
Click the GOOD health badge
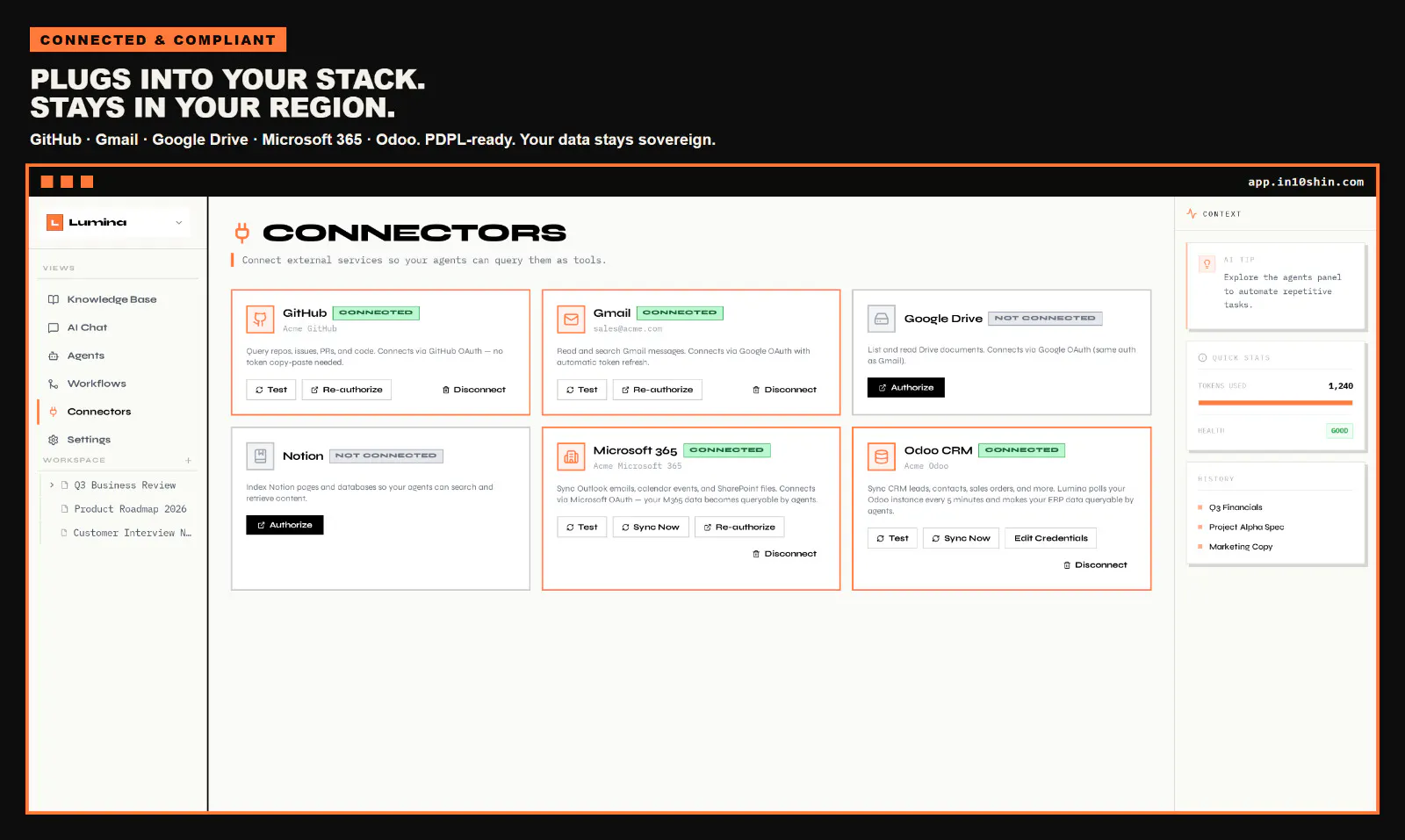point(1340,431)
